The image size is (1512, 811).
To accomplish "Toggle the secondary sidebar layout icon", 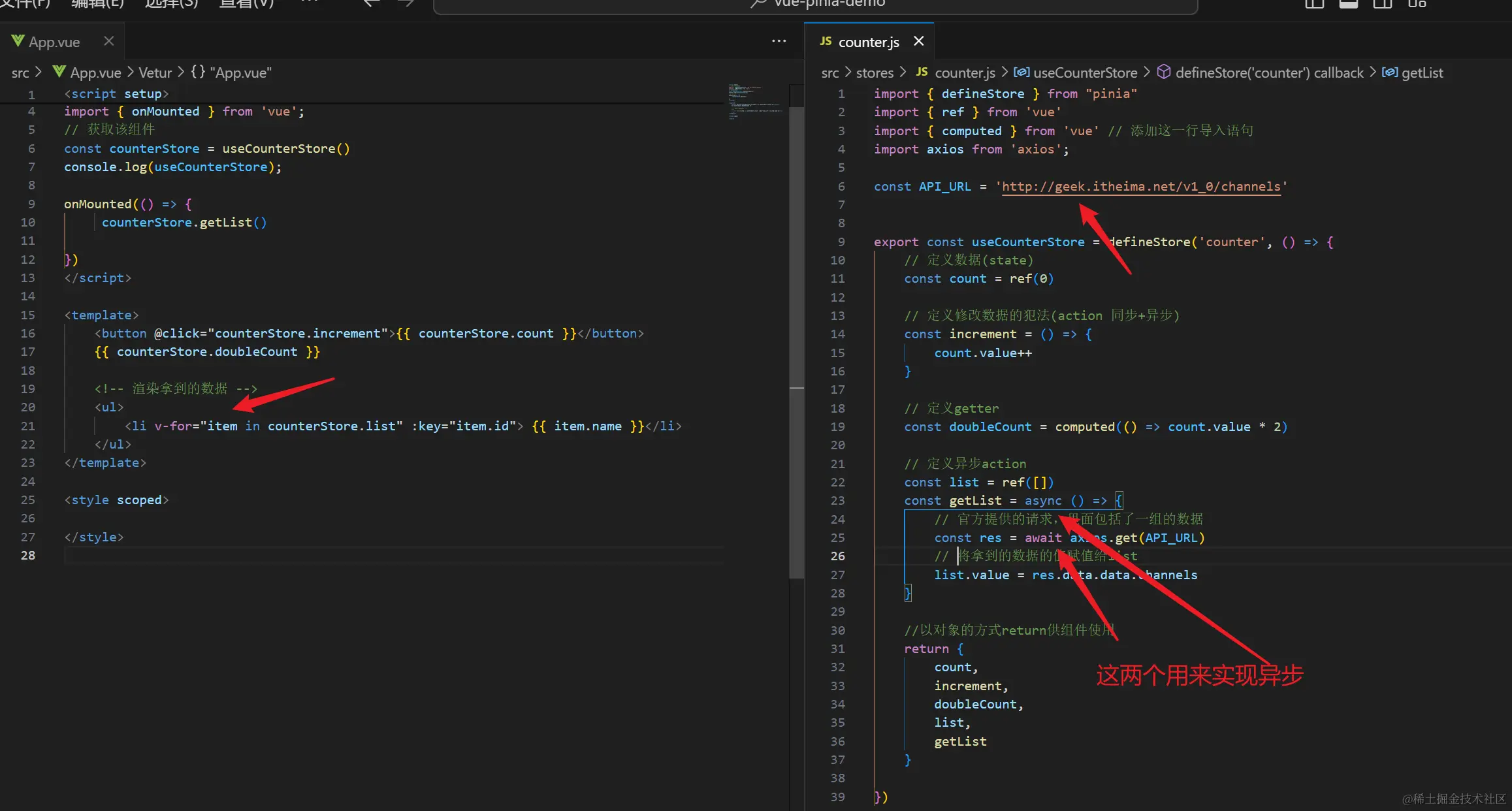I will pos(1382,3).
